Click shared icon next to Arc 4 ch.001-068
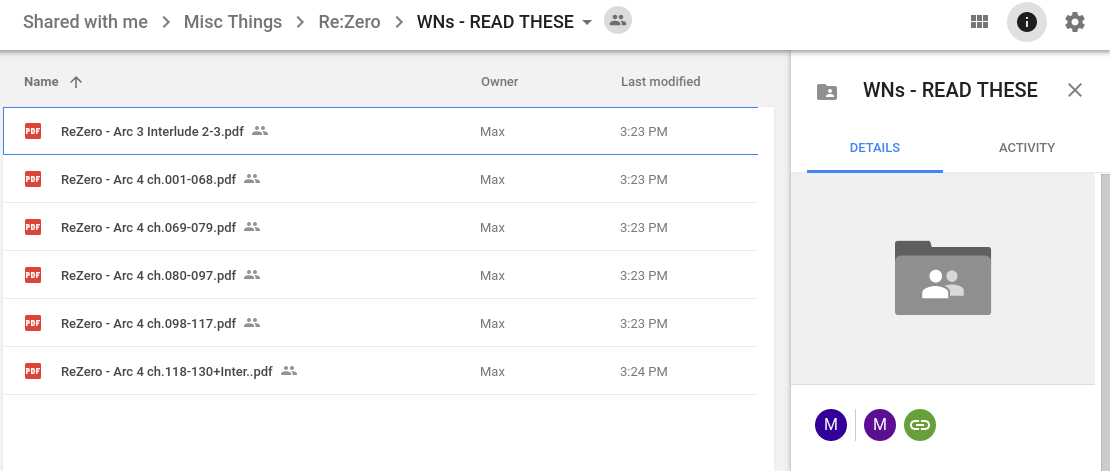This screenshot has height=471, width=1110. 252,179
